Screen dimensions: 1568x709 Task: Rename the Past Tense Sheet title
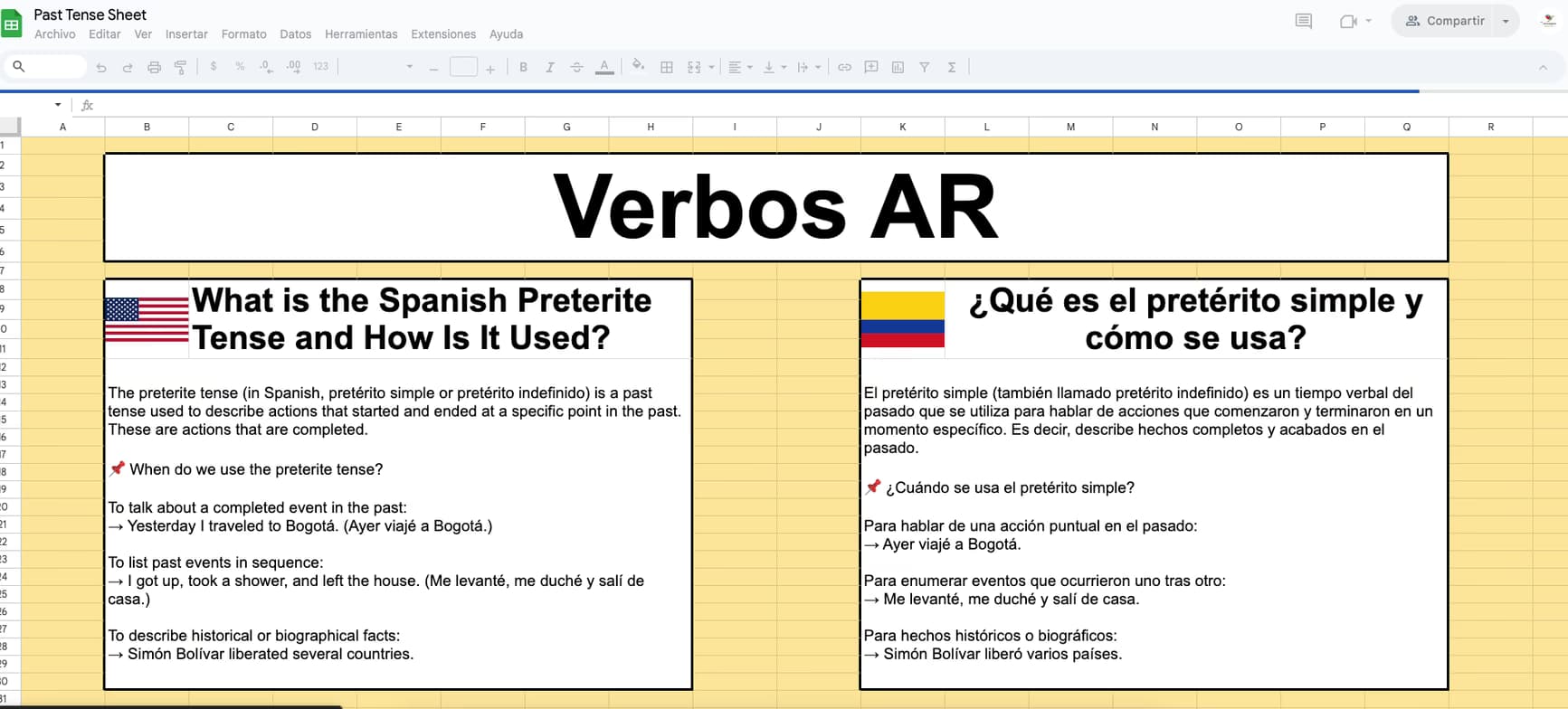point(90,14)
